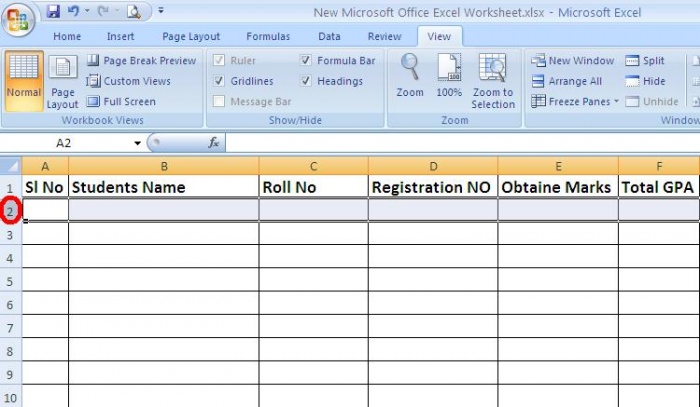Open the Name Box dropdown arrow

click(138, 143)
